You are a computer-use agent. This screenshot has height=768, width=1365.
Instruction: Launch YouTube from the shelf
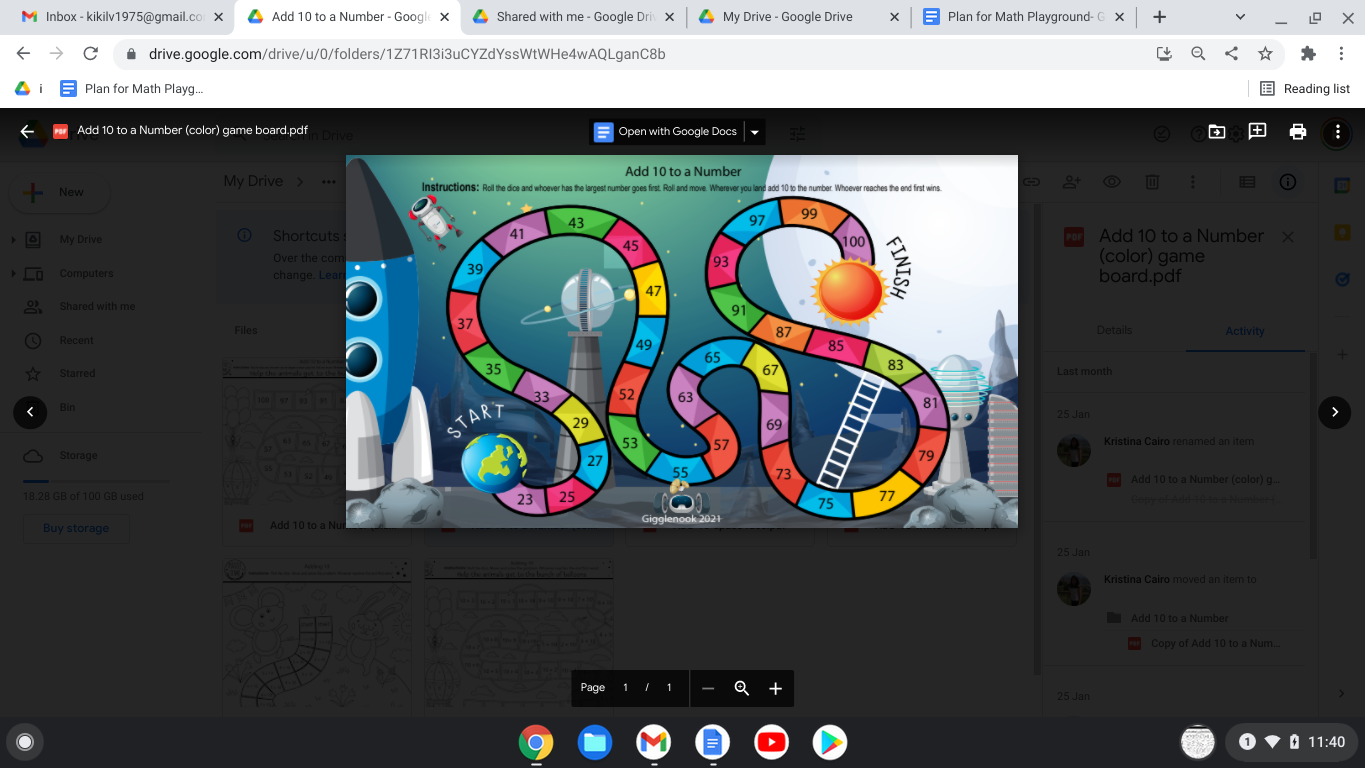tap(771, 742)
